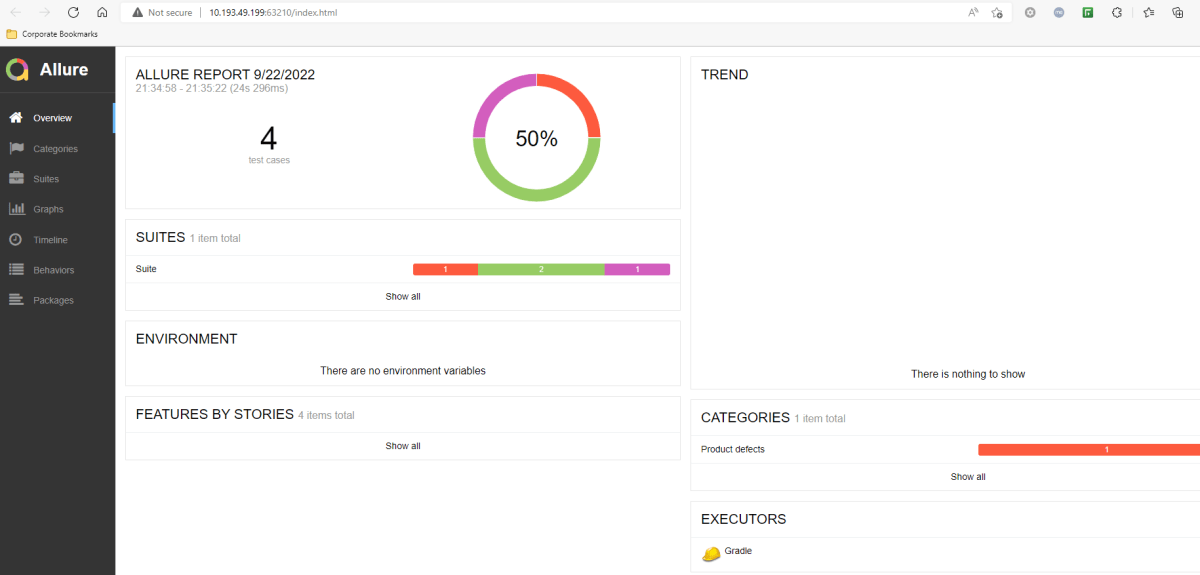The width and height of the screenshot is (1200, 575).
Task: Show all Features by Stories items
Action: (403, 446)
